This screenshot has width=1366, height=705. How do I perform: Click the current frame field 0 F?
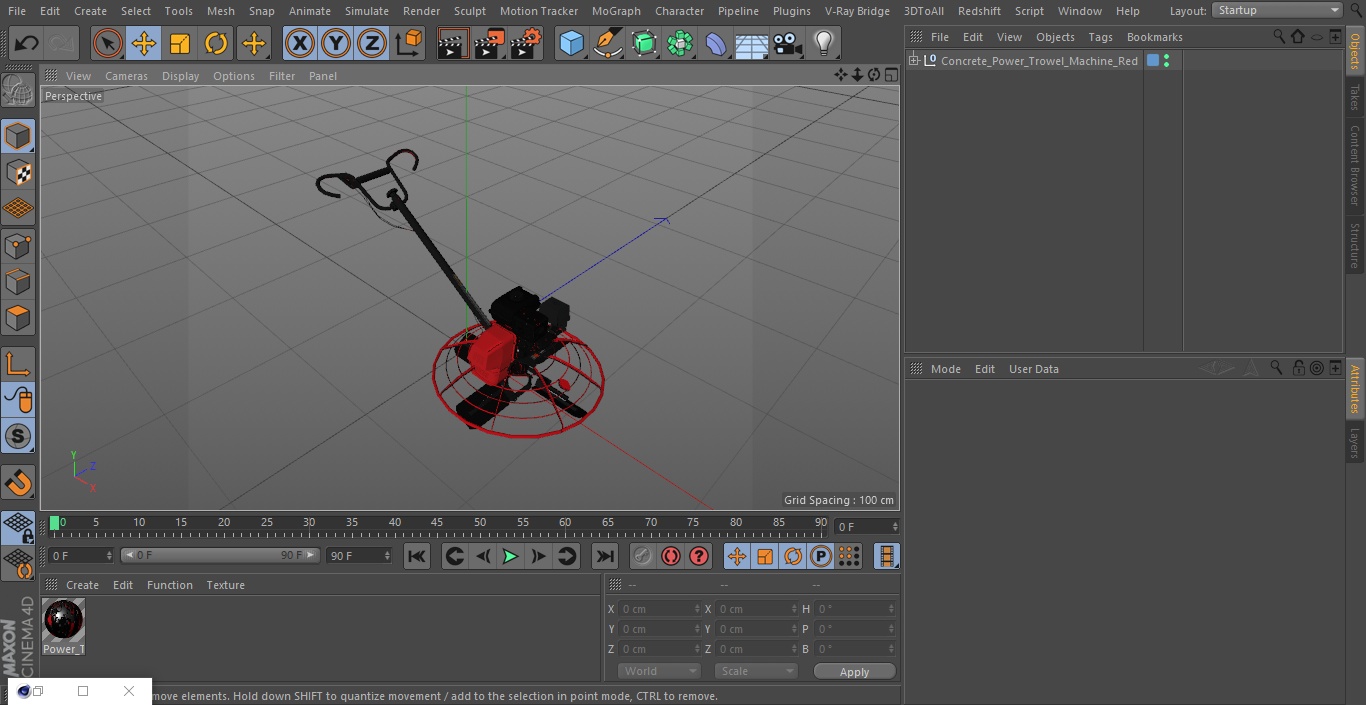(x=867, y=527)
